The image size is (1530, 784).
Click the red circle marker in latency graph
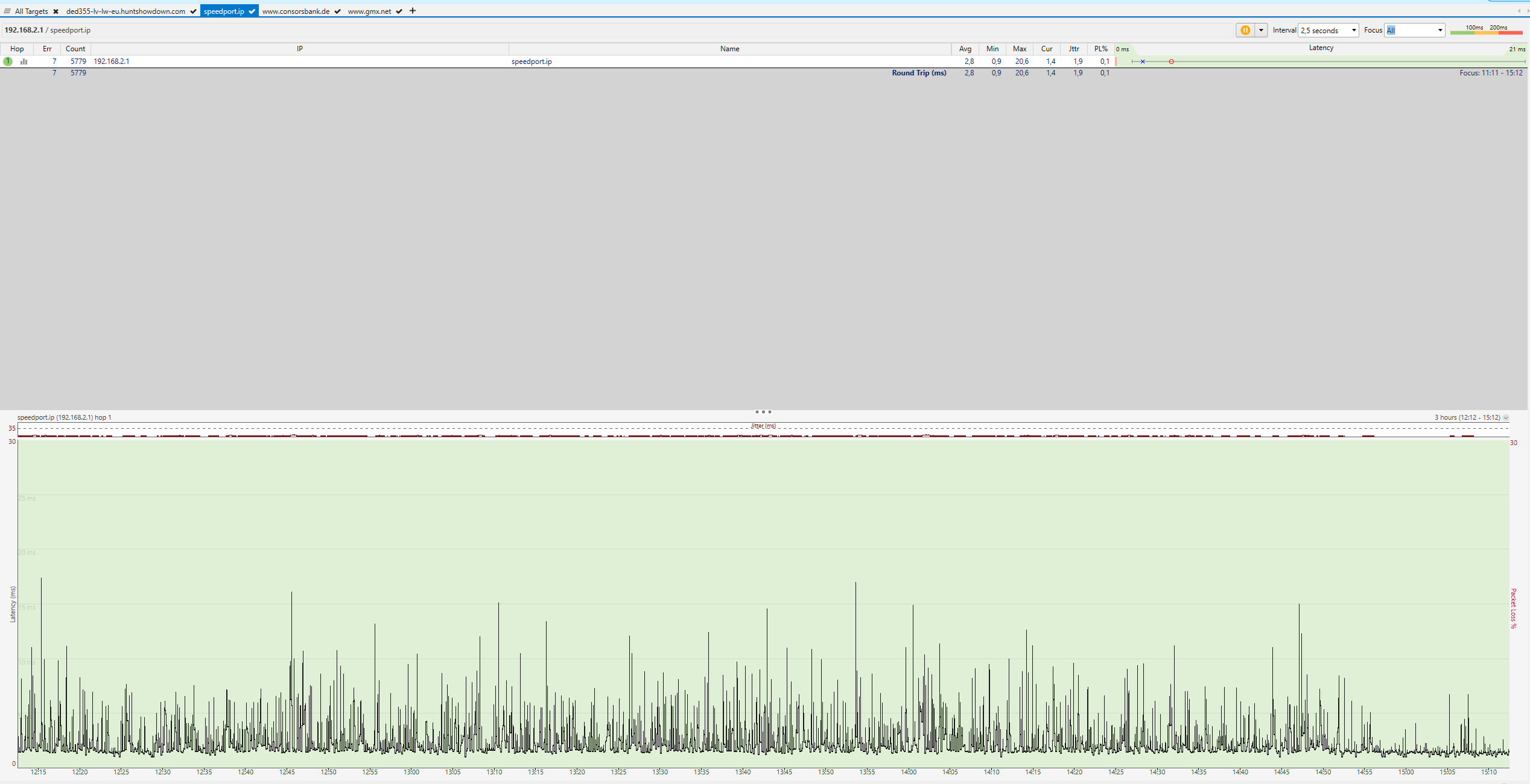pos(1171,62)
